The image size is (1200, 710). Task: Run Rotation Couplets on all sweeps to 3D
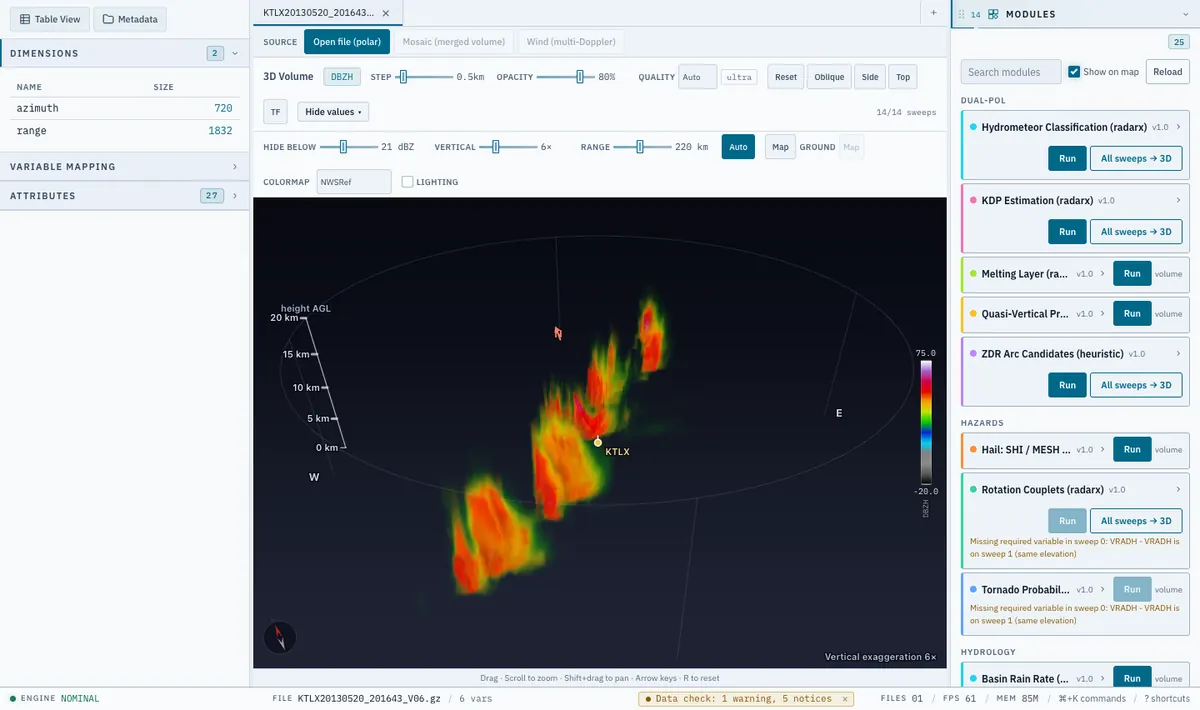coord(1136,521)
